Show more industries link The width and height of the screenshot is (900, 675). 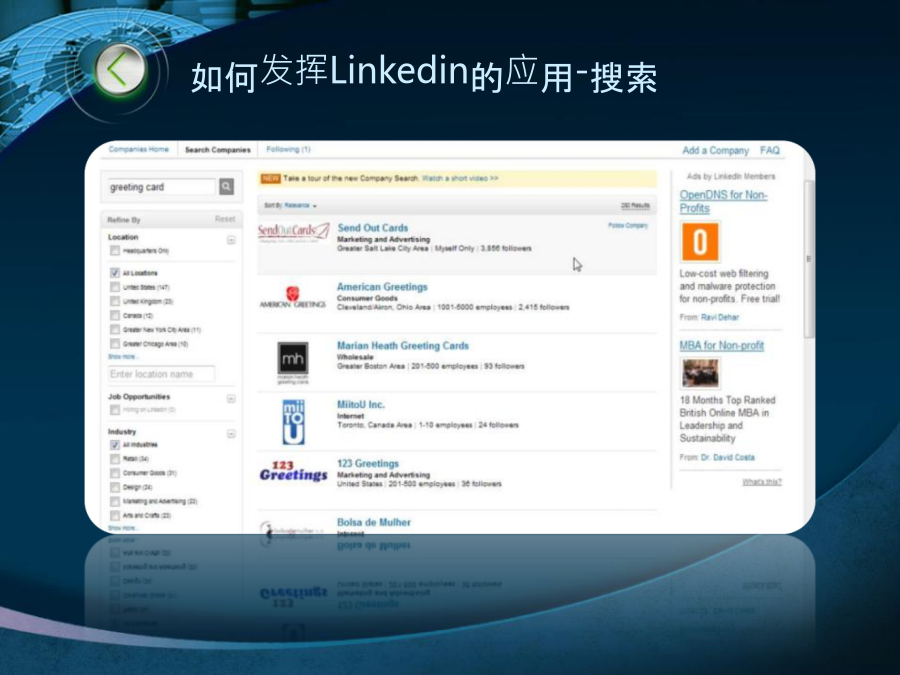[x=122, y=527]
